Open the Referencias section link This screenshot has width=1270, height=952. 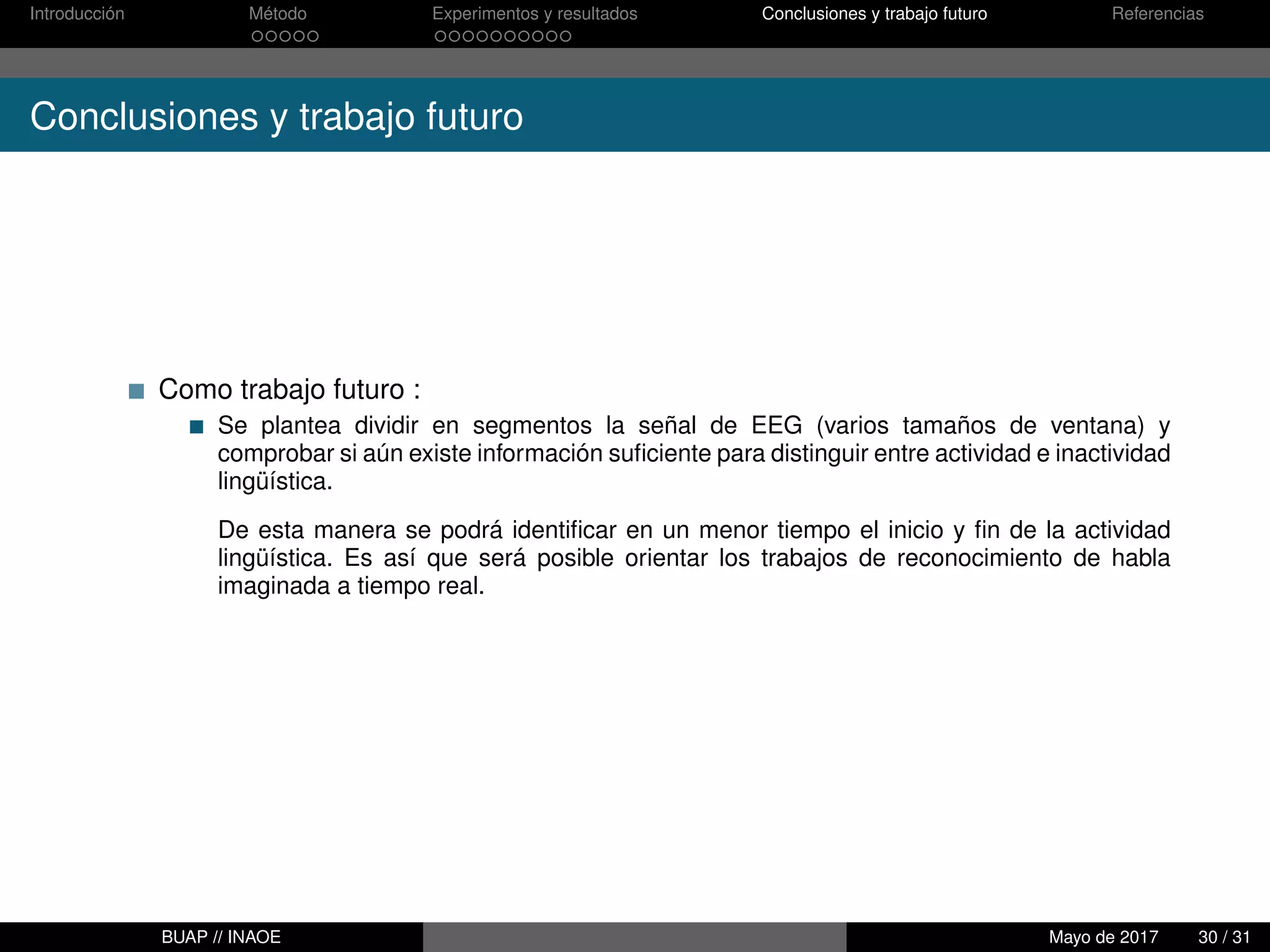(1157, 14)
